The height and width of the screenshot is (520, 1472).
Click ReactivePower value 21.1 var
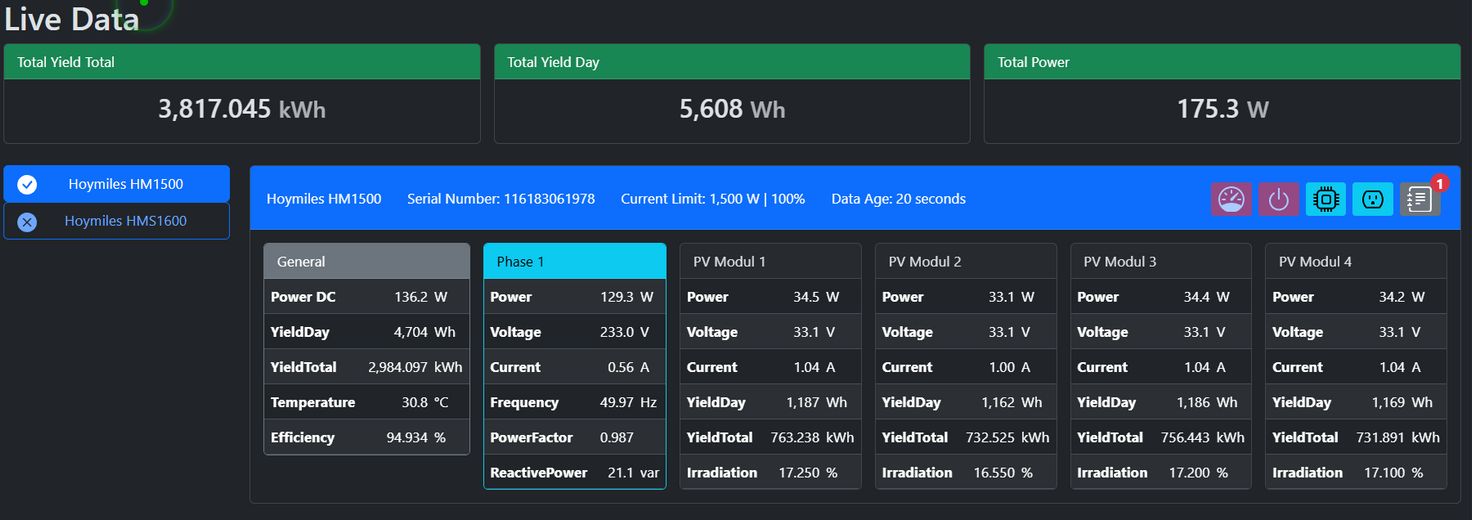(634, 472)
